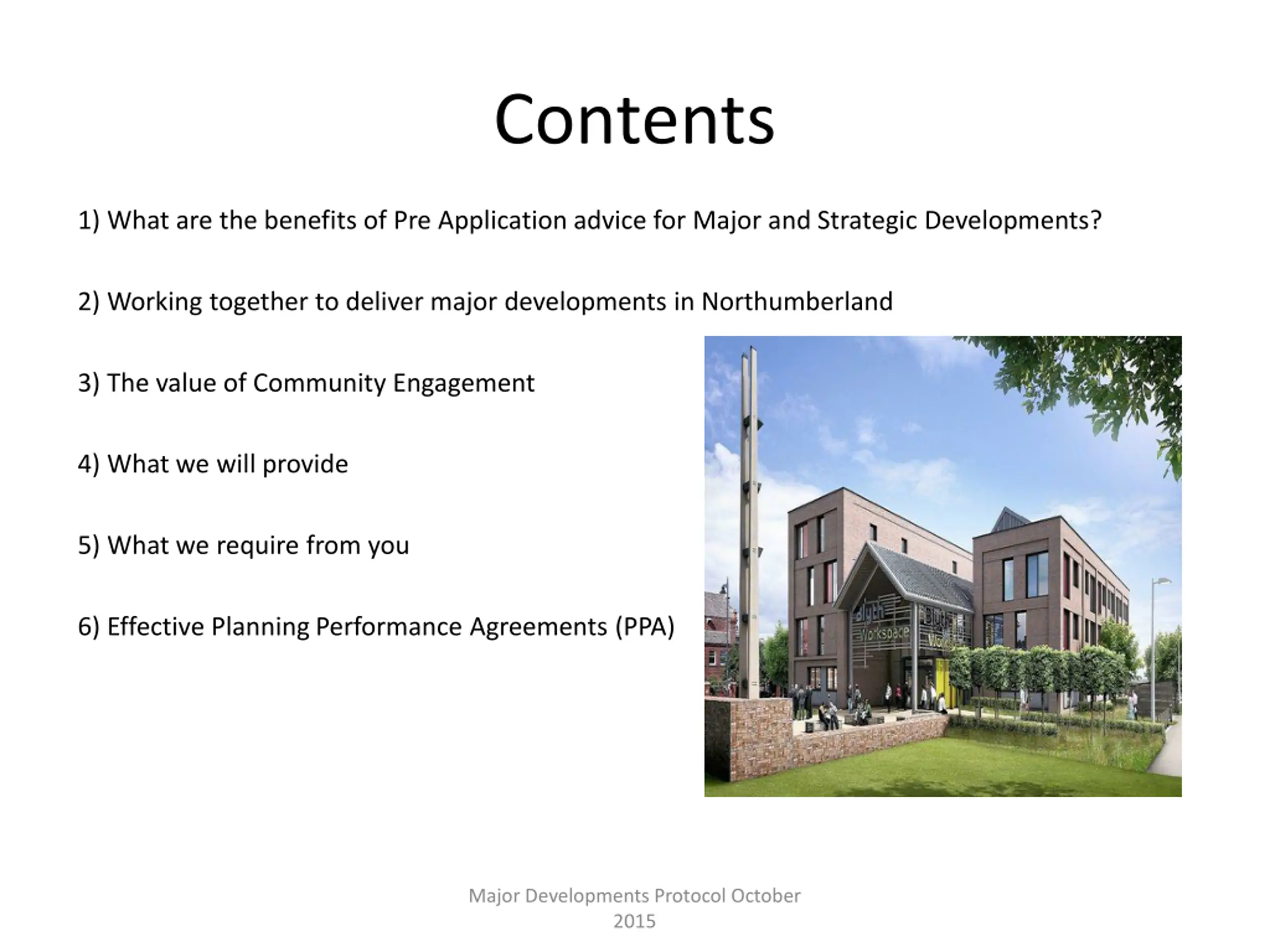Select item 1 about Pre Application advice benefits
1270x952 pixels.
(590, 220)
